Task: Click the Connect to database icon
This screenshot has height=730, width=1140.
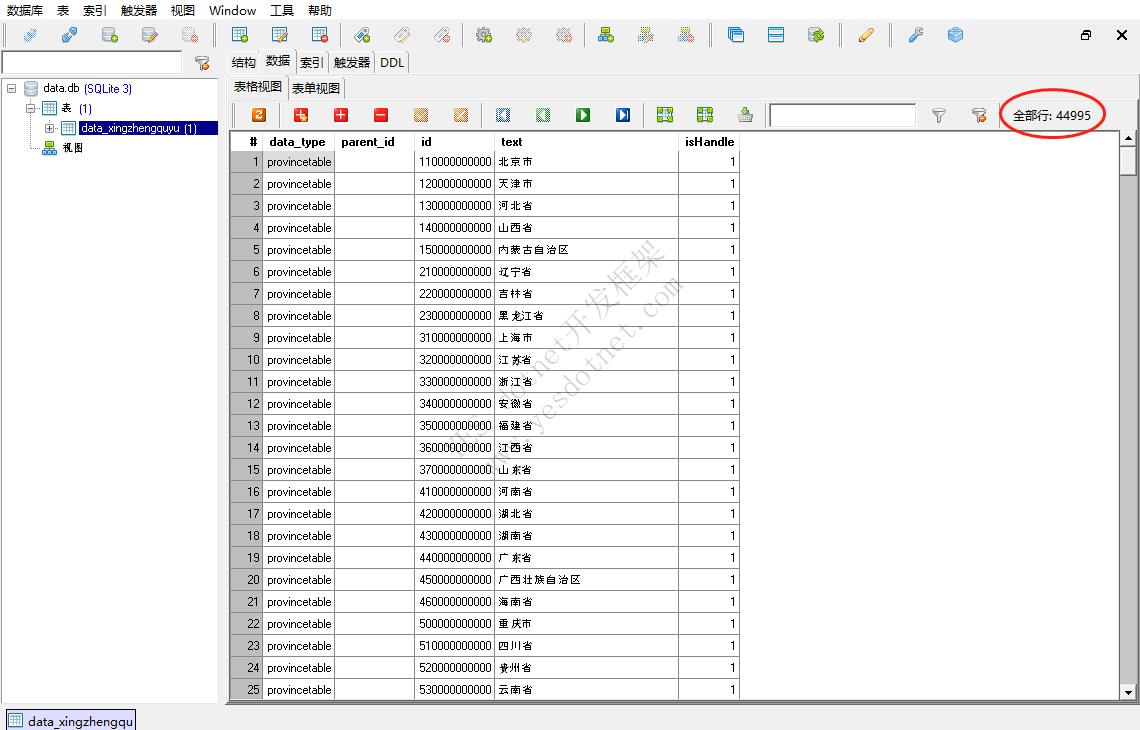Action: [29, 35]
